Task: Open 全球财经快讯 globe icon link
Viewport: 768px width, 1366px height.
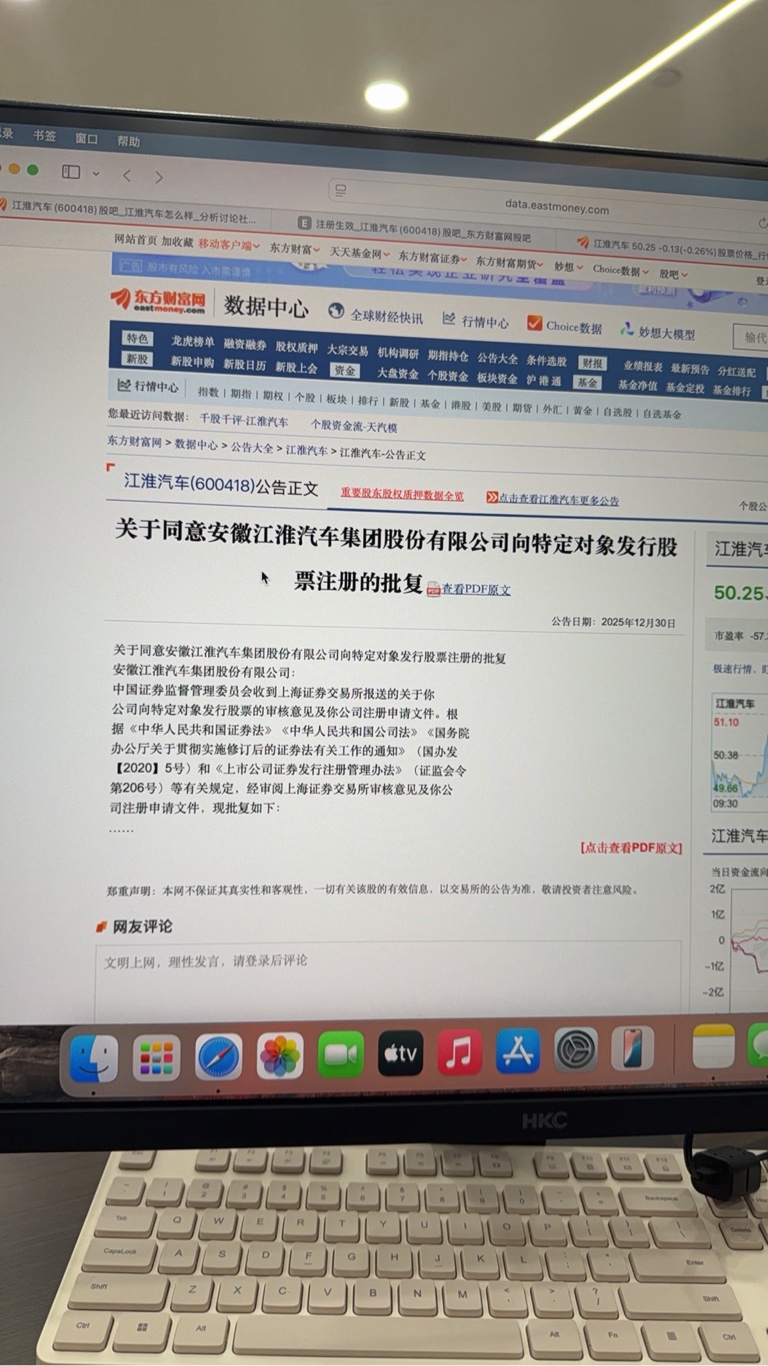Action: click(x=336, y=313)
